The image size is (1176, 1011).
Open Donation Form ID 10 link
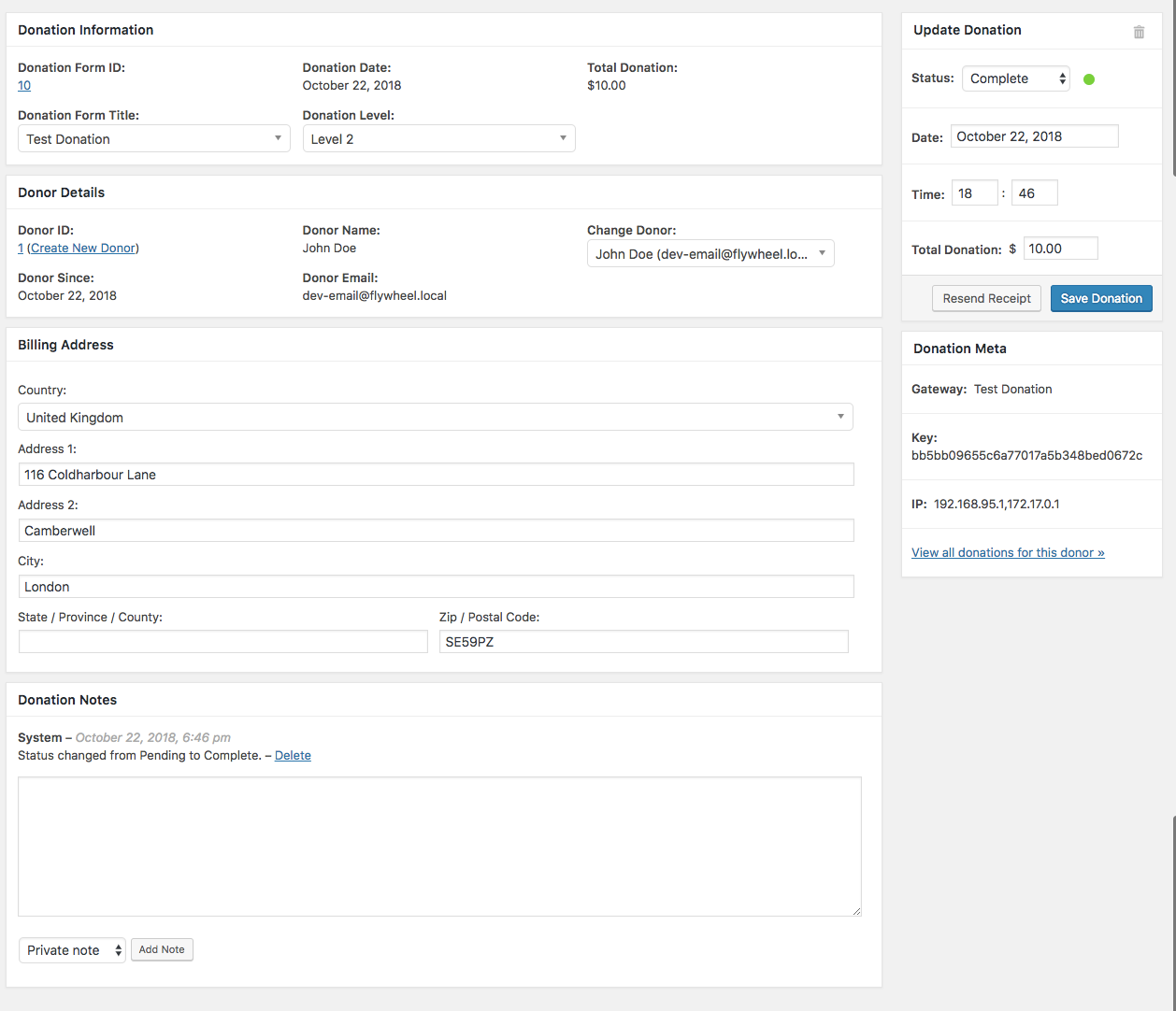tap(24, 86)
